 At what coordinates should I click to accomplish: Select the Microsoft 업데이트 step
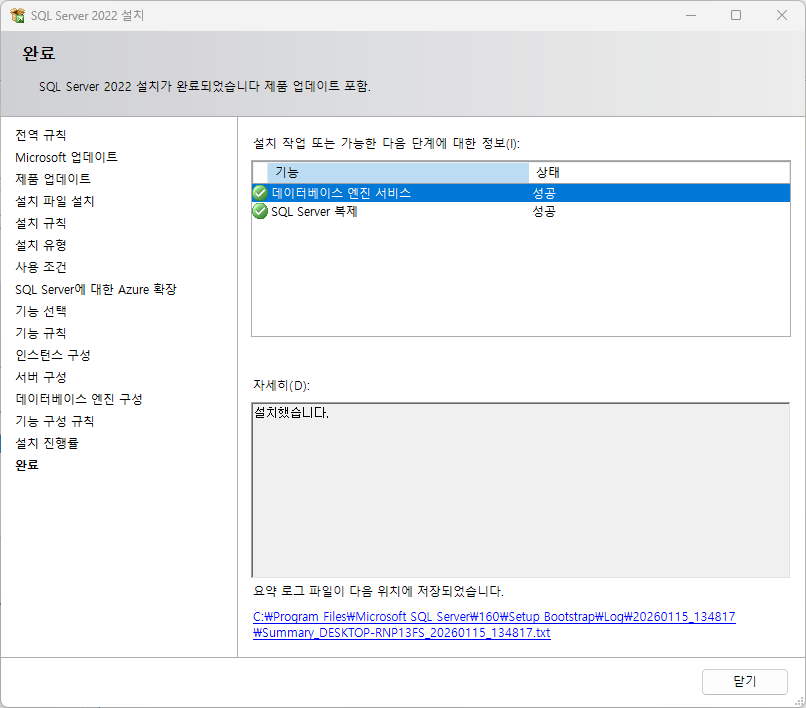tap(66, 157)
